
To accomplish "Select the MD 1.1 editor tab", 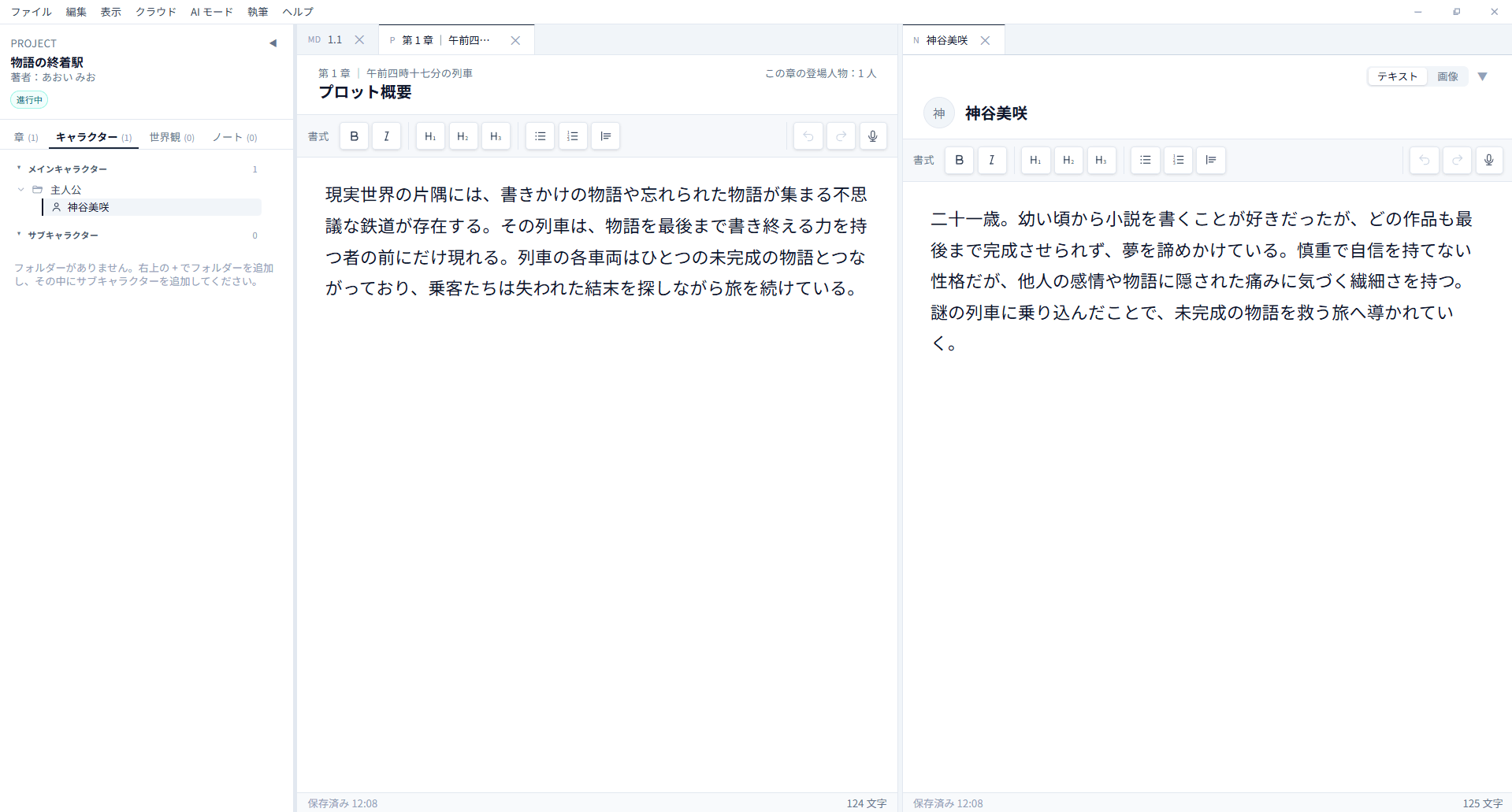I will (x=325, y=40).
